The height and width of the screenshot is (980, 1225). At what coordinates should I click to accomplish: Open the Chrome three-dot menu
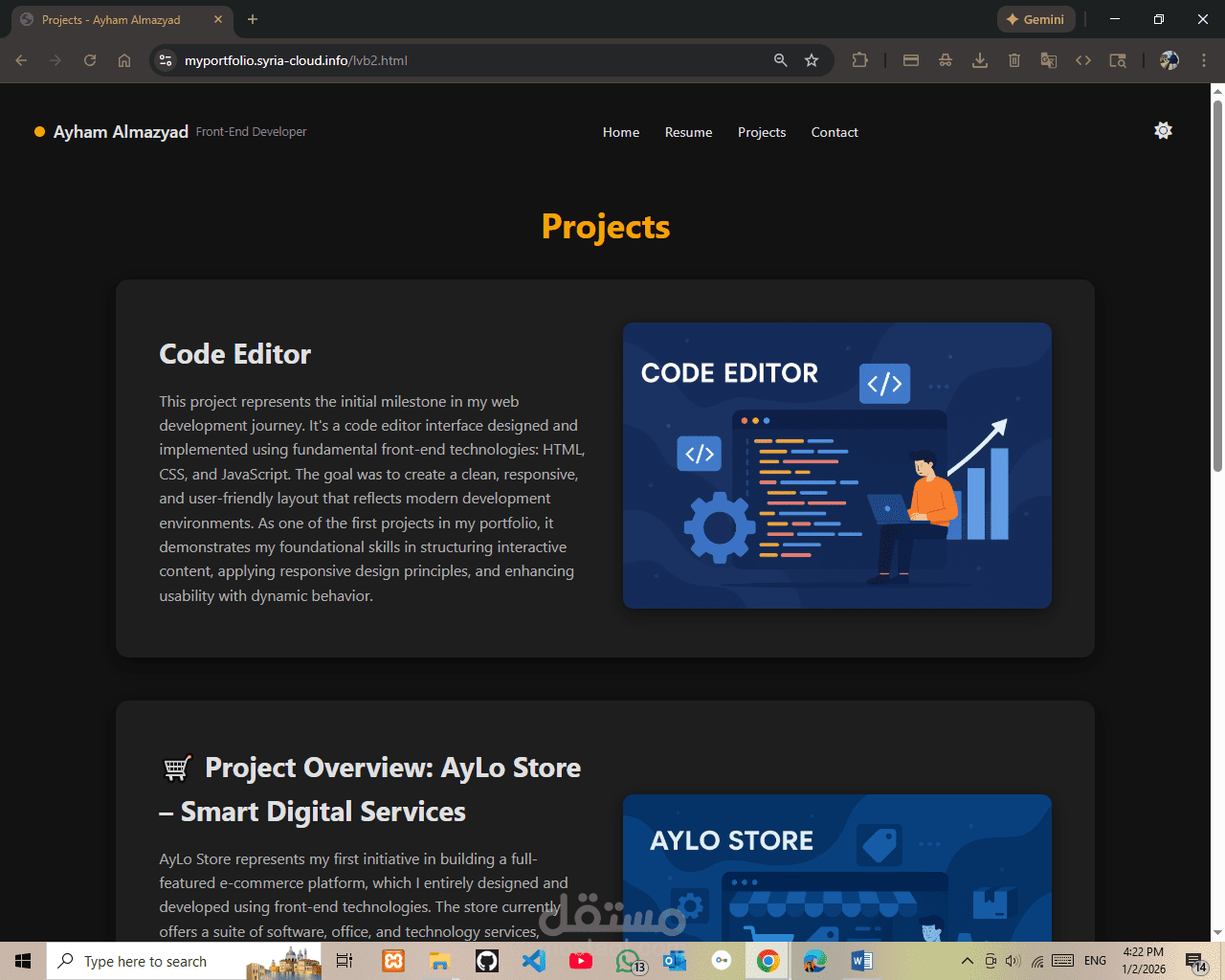click(x=1204, y=60)
